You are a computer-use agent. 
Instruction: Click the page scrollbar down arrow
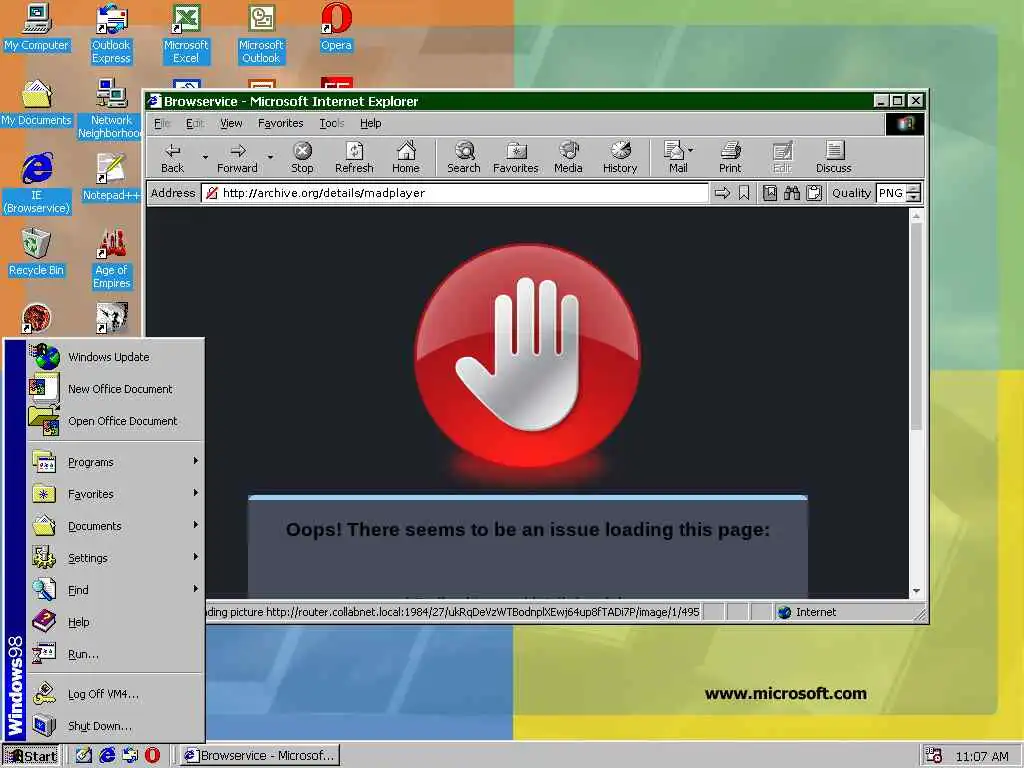tap(916, 590)
